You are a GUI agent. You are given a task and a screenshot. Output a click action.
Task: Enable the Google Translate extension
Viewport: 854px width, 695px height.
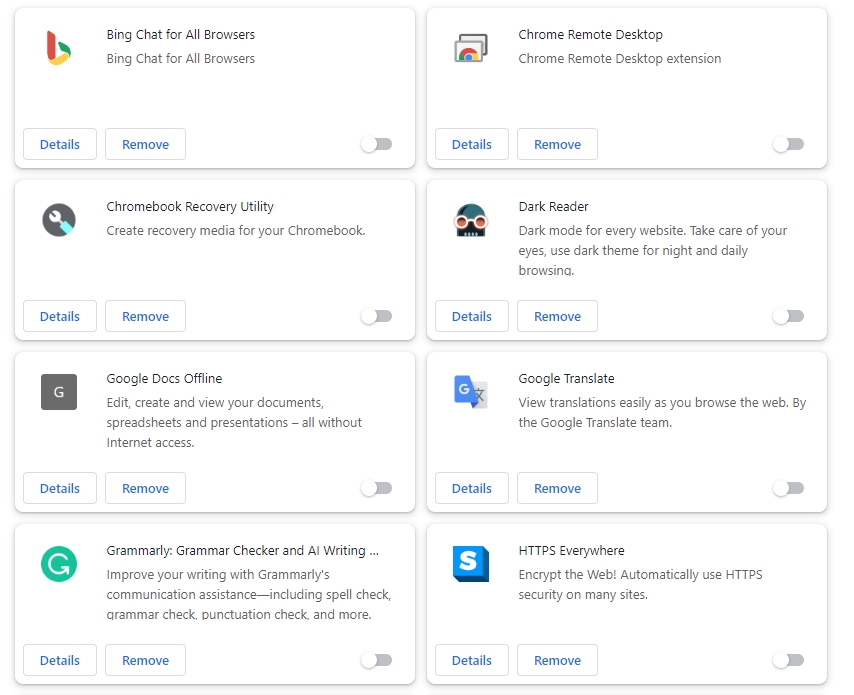[x=788, y=488]
